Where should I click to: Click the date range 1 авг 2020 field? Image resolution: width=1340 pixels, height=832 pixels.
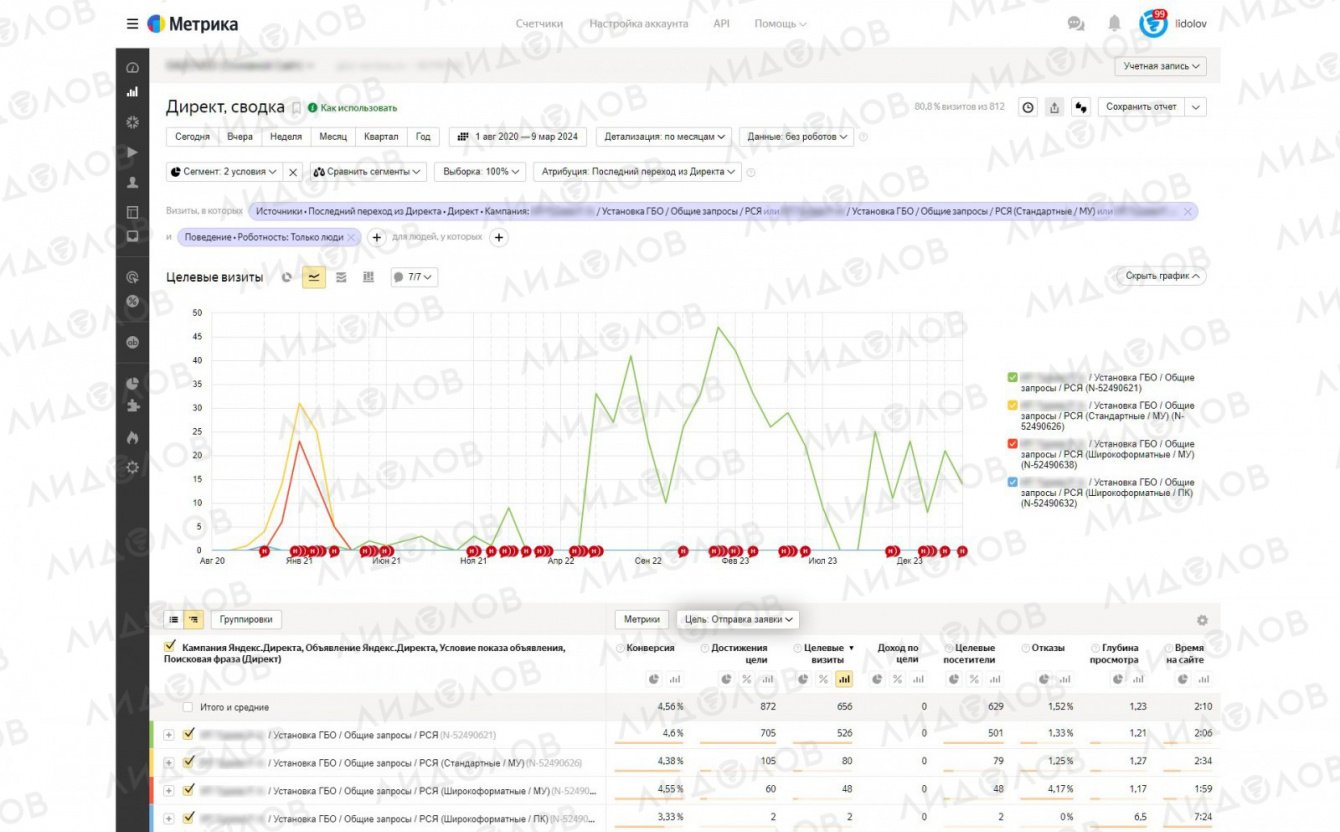coord(518,136)
